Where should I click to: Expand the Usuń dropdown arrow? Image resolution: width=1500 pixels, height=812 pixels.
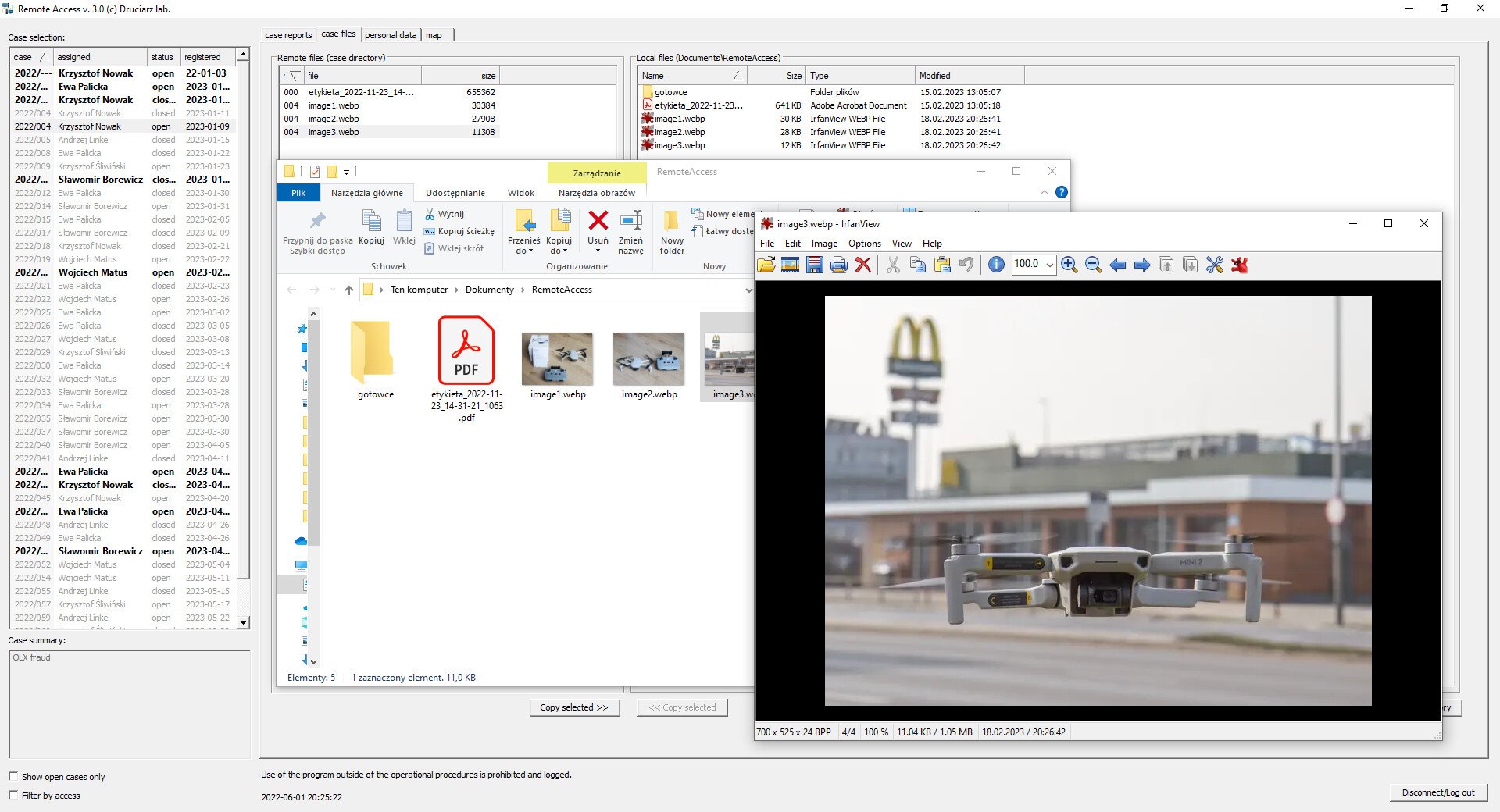598,251
